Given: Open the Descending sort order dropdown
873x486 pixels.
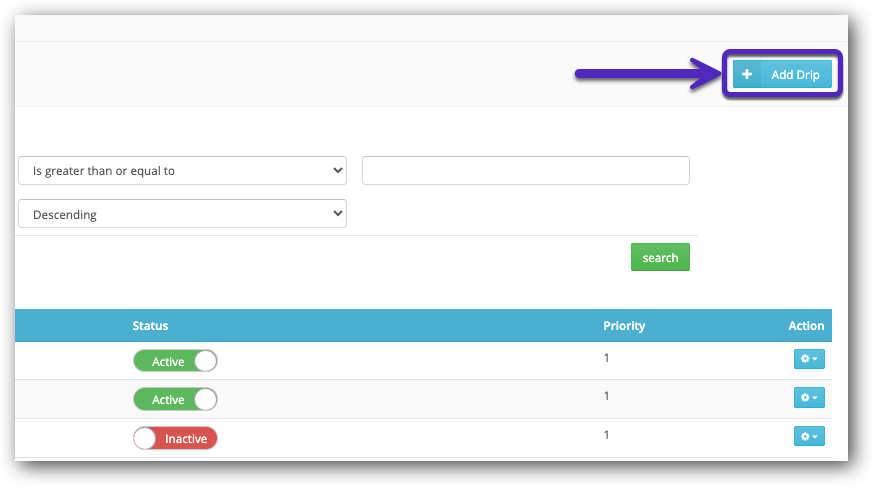Looking at the screenshot, I should pyautogui.click(x=182, y=214).
